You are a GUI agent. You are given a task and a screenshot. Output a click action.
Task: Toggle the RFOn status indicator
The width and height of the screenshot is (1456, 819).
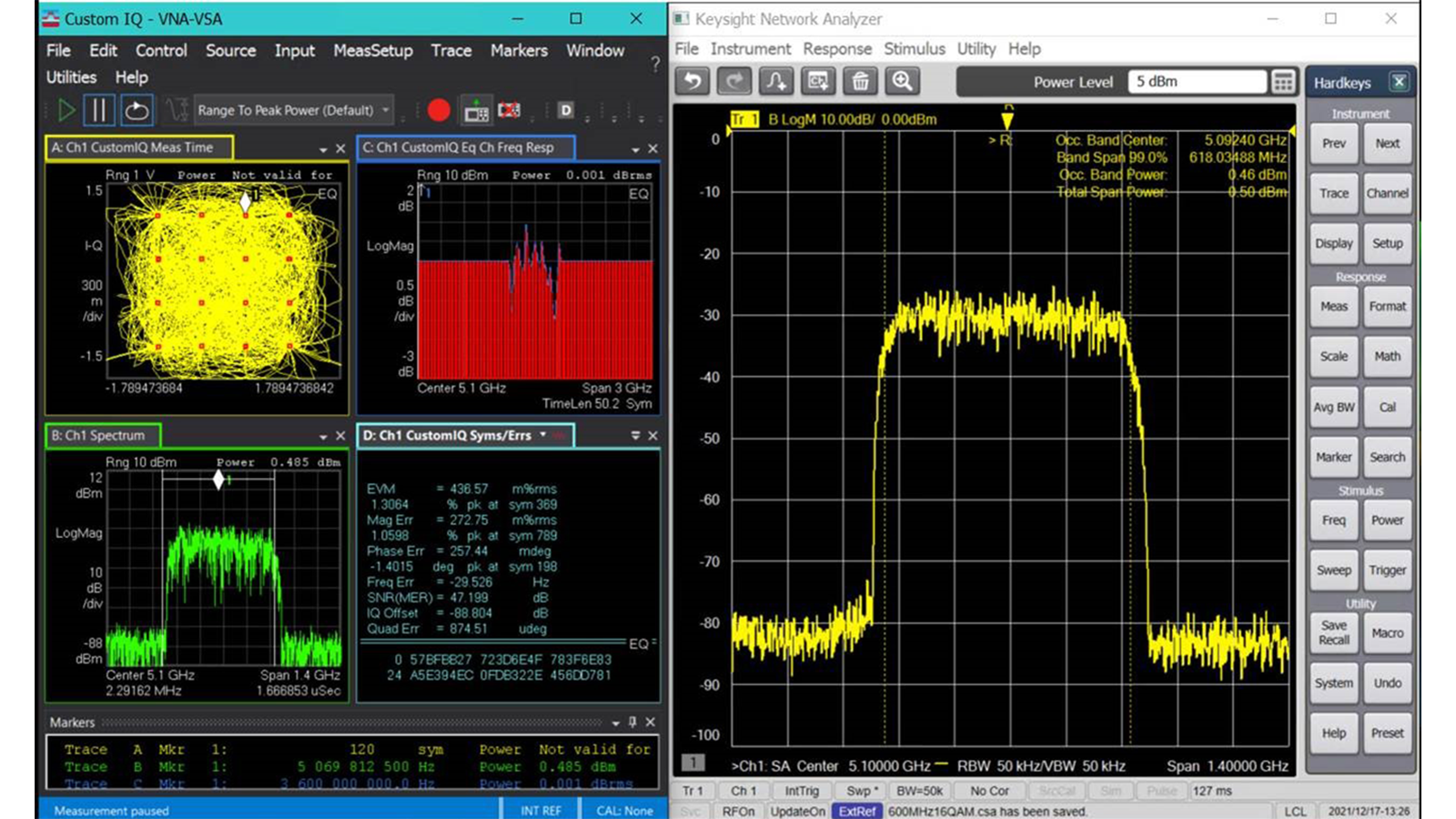pos(738,811)
